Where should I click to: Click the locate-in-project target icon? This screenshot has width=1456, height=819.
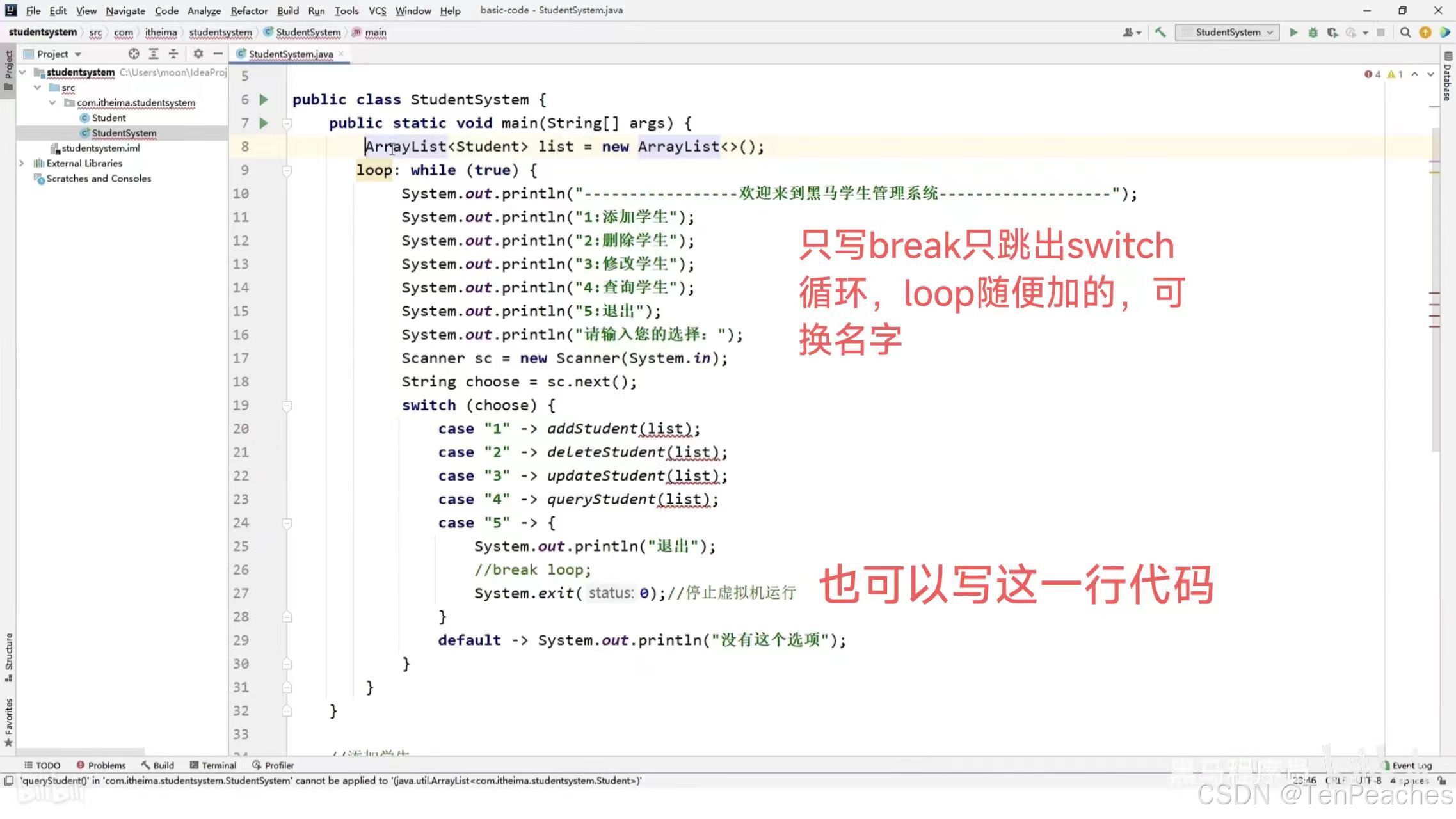[133, 54]
